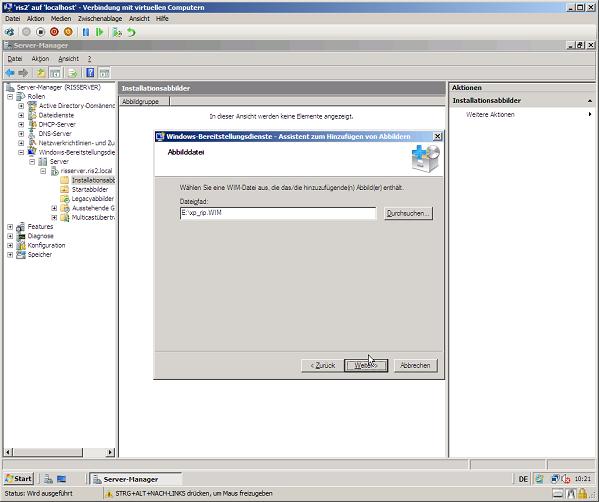Click the green Revert arrow icon
This screenshot has height=502, width=599.
[x=131, y=32]
